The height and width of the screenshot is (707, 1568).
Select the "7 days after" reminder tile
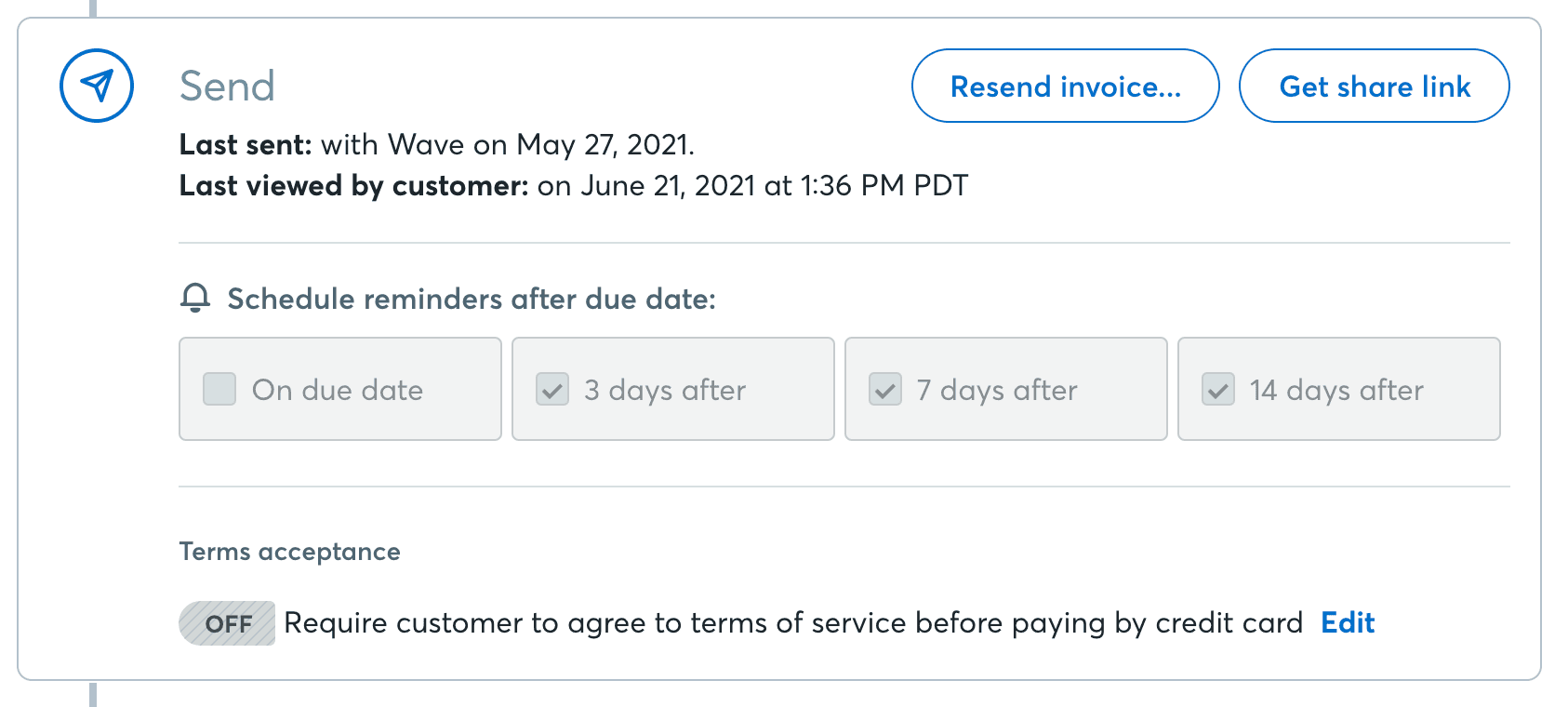[1005, 390]
